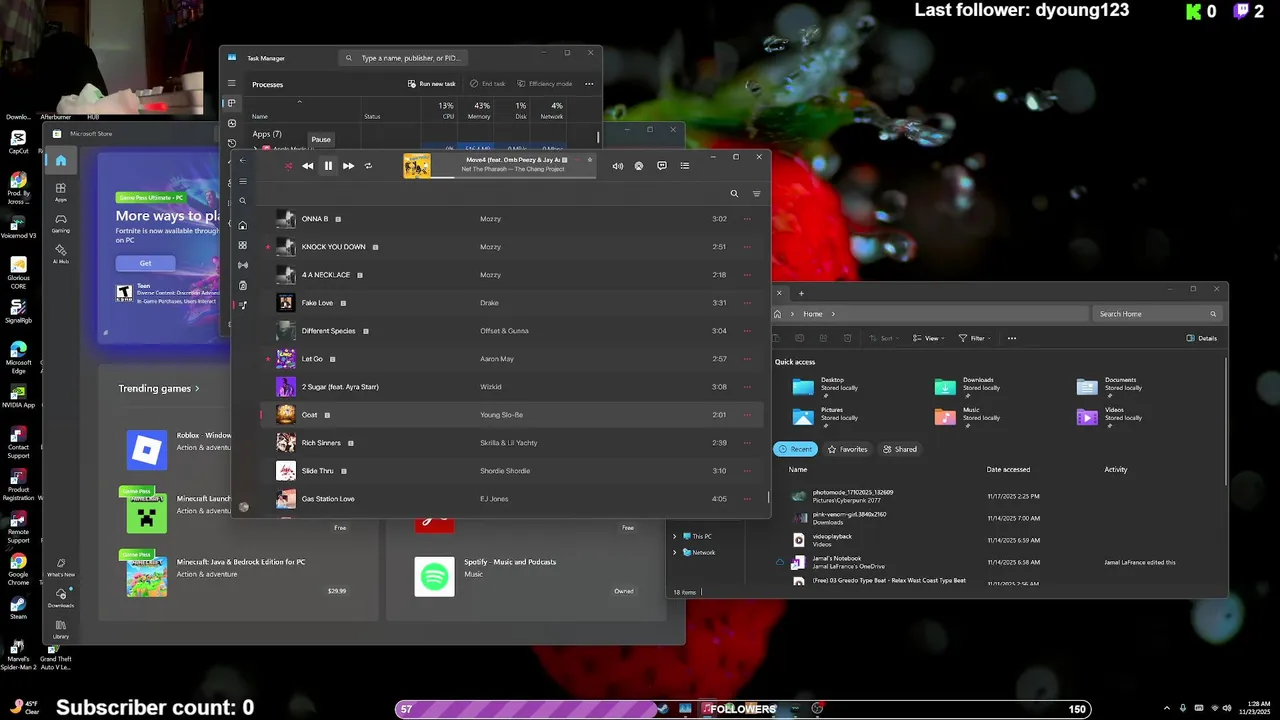Click the Let Go album thumbnail
Viewport: 1280px width, 720px height.
coord(286,359)
